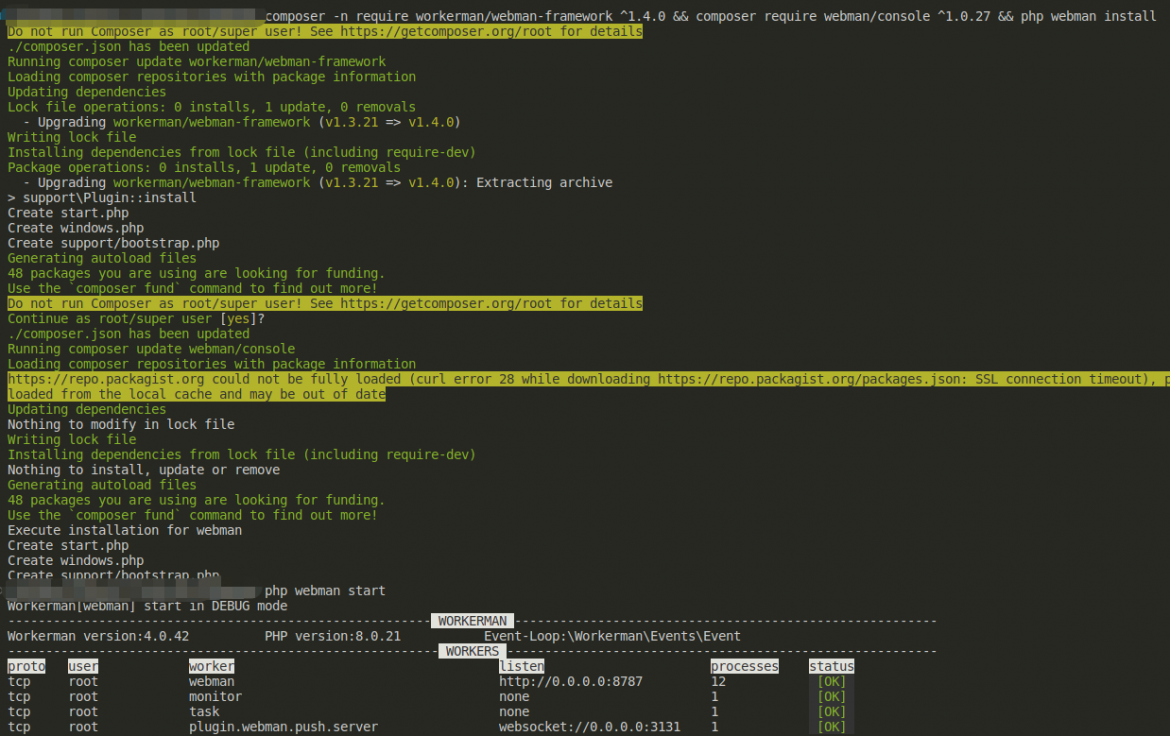Click 'plugin.webman.push.server' worker name
This screenshot has height=736, width=1170.
(x=284, y=726)
